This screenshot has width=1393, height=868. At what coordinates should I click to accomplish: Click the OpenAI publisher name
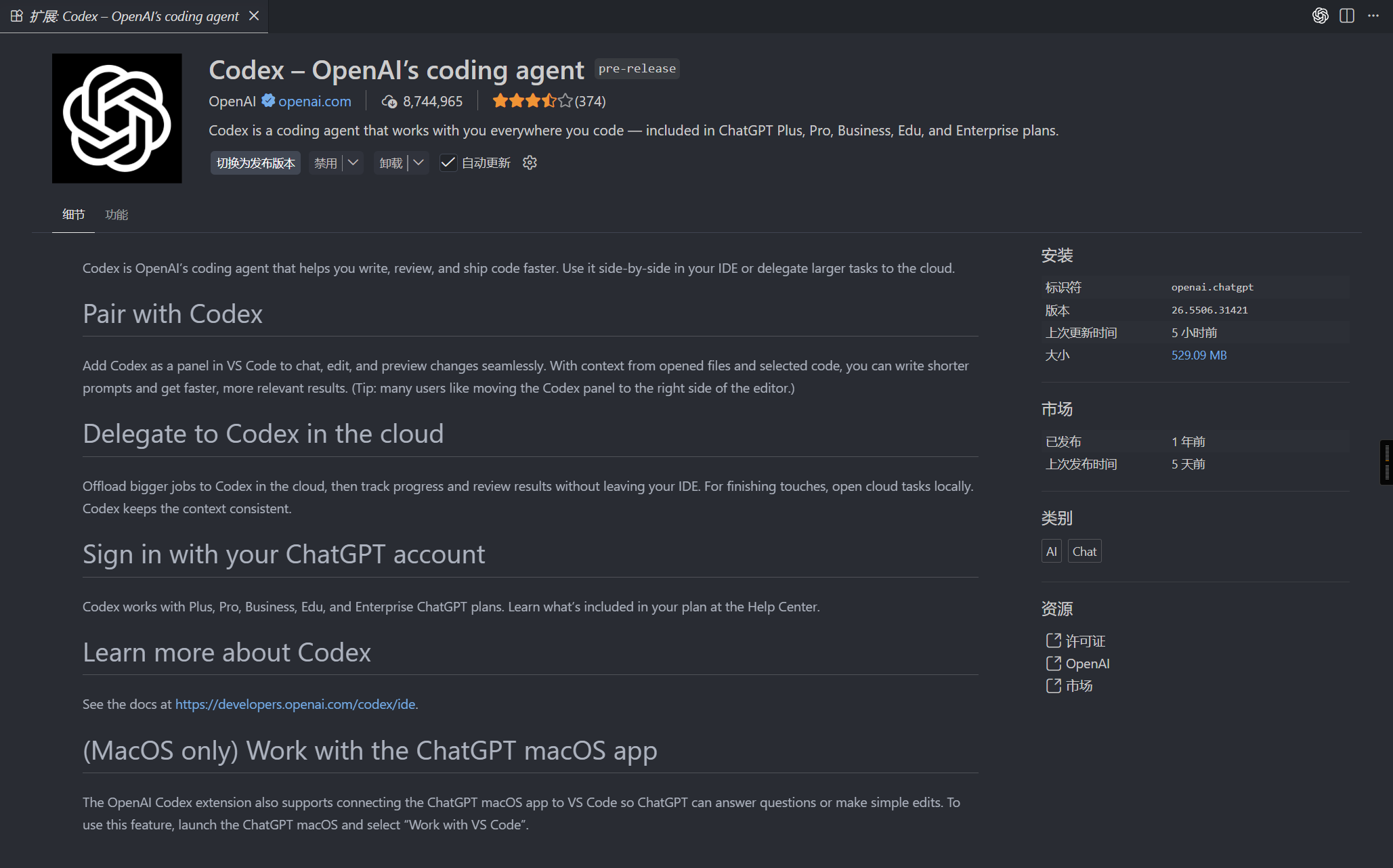(232, 102)
